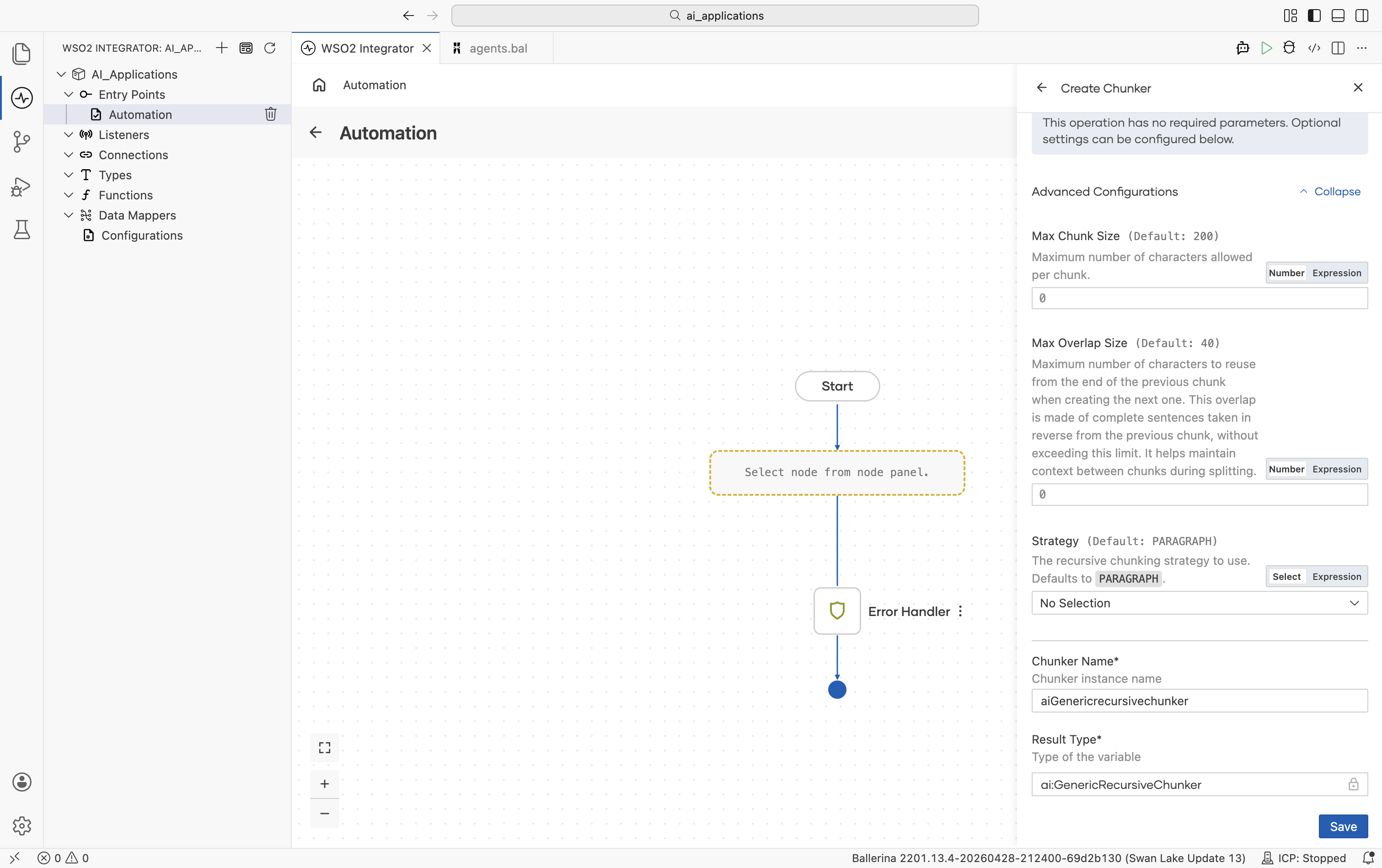Toggle primary sidebar layout icon
This screenshot has height=868, width=1382.
click(x=1314, y=16)
